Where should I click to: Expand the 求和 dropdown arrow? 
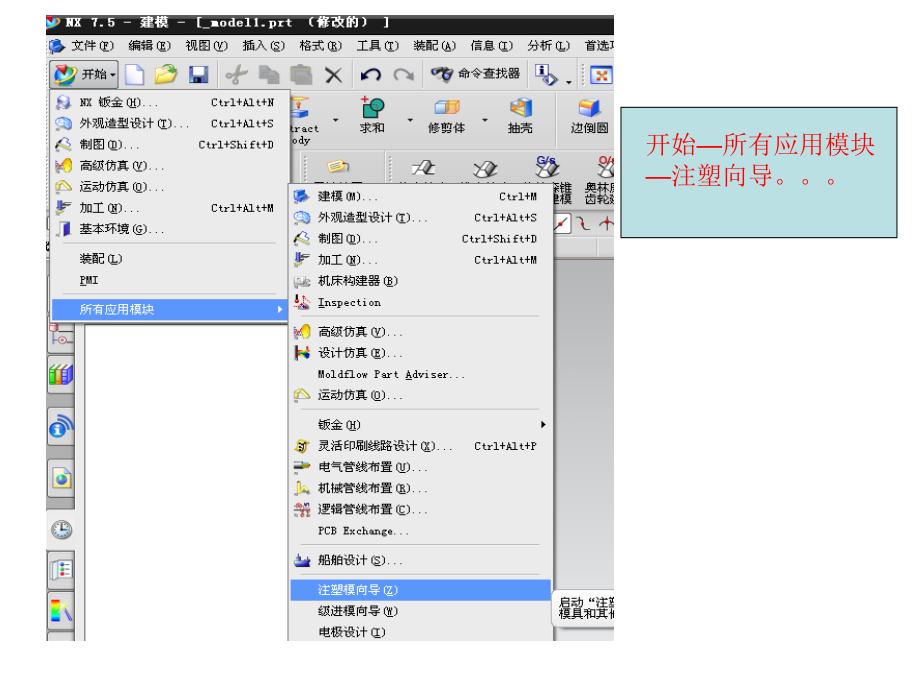410,120
